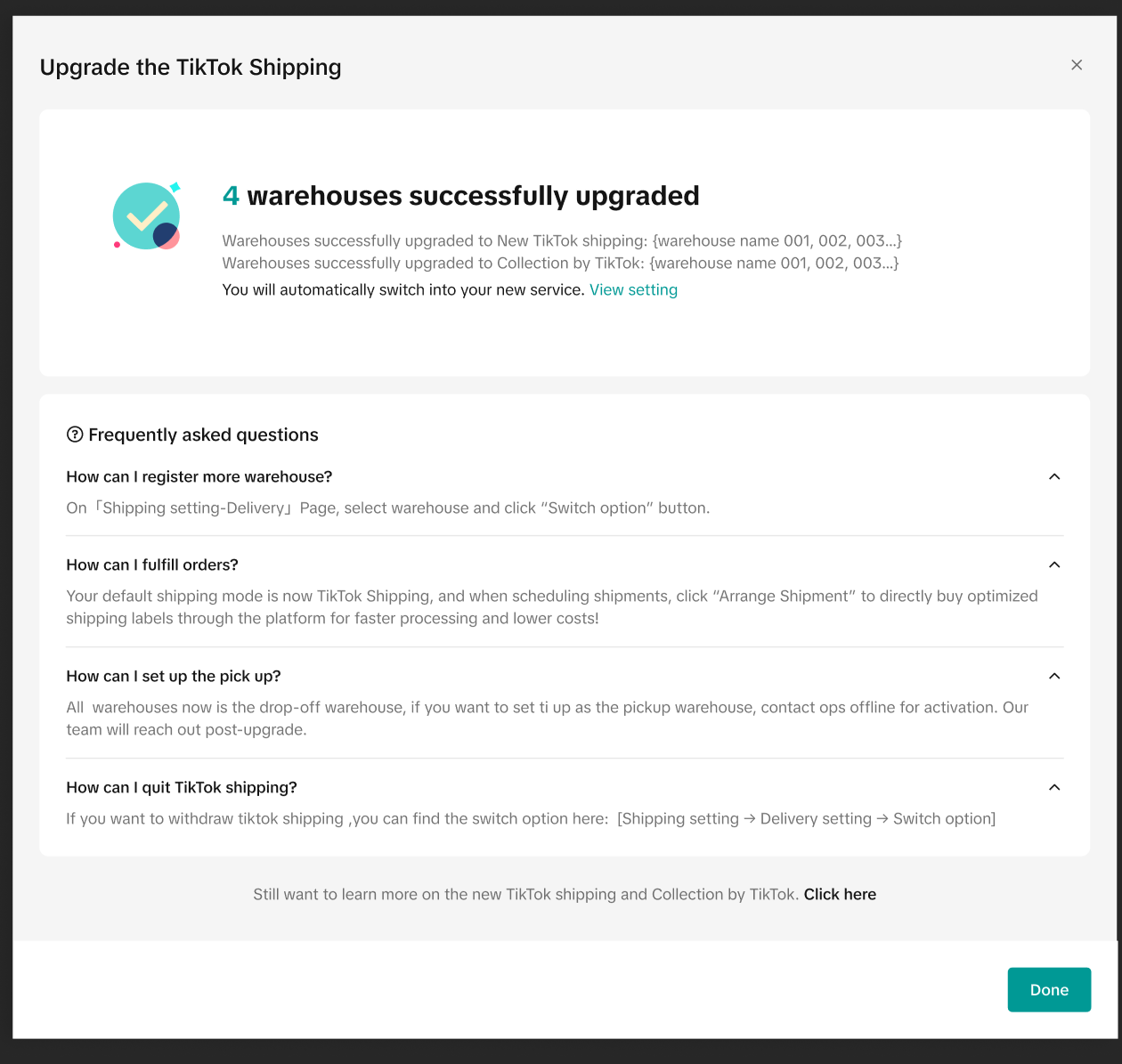Click the "Upgrade the TikTok Shipping" dialog title

point(191,68)
